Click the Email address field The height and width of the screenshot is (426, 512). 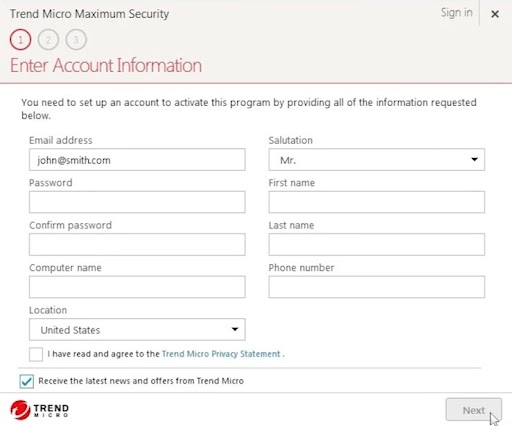137,160
